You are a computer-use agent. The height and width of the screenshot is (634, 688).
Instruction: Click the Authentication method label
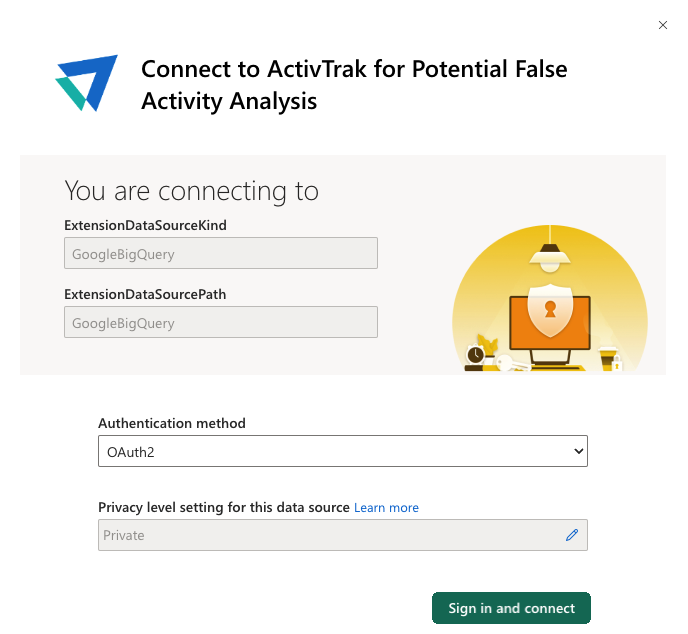coord(172,423)
